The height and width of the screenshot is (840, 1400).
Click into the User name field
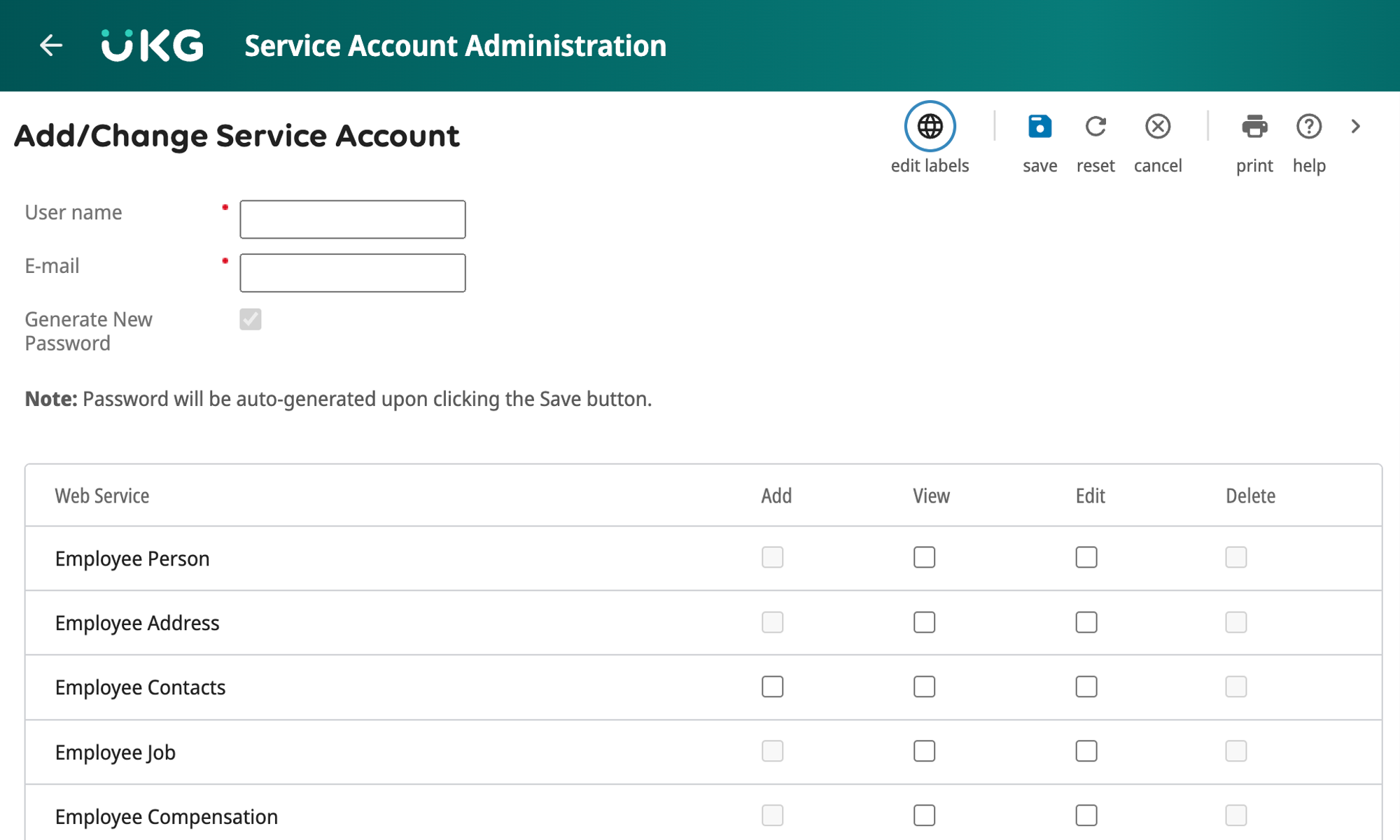[x=352, y=219]
